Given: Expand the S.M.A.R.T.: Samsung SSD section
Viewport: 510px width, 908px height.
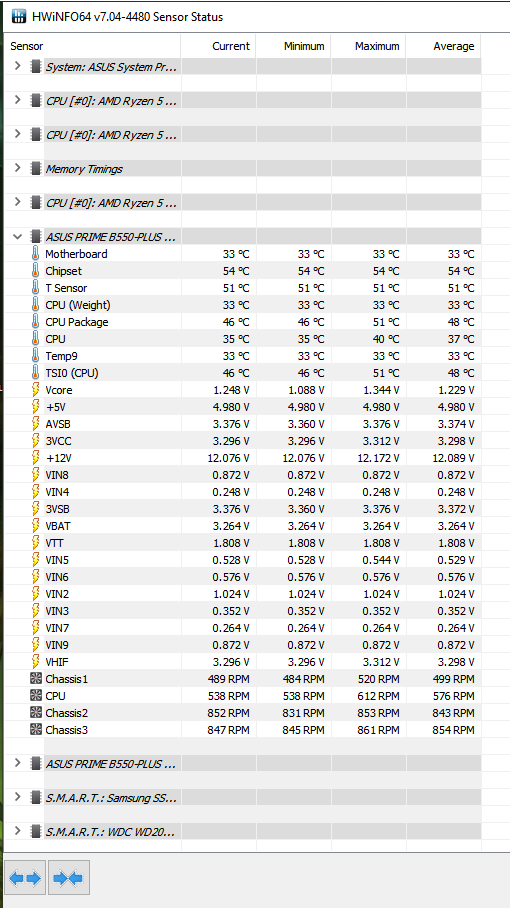Looking at the screenshot, I should (x=17, y=797).
